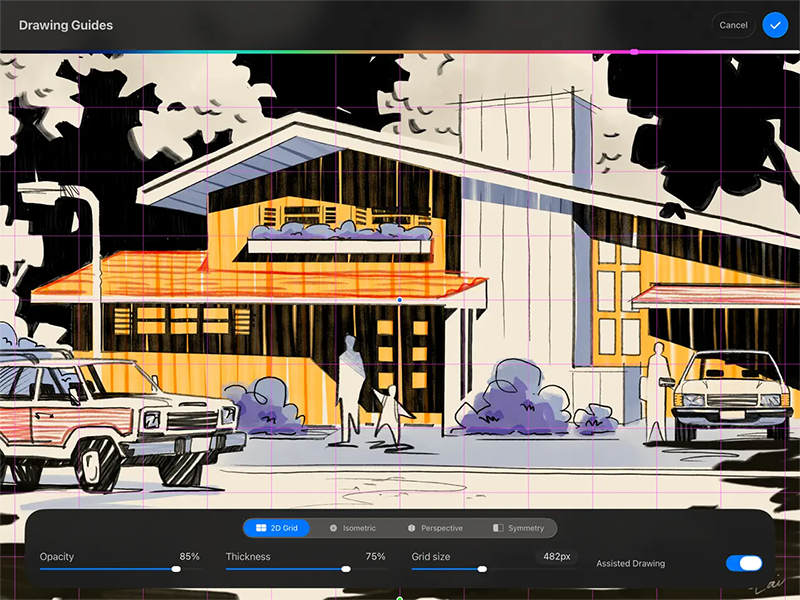The height and width of the screenshot is (600, 800).
Task: Cancel the Drawing Guides changes
Action: tap(733, 25)
